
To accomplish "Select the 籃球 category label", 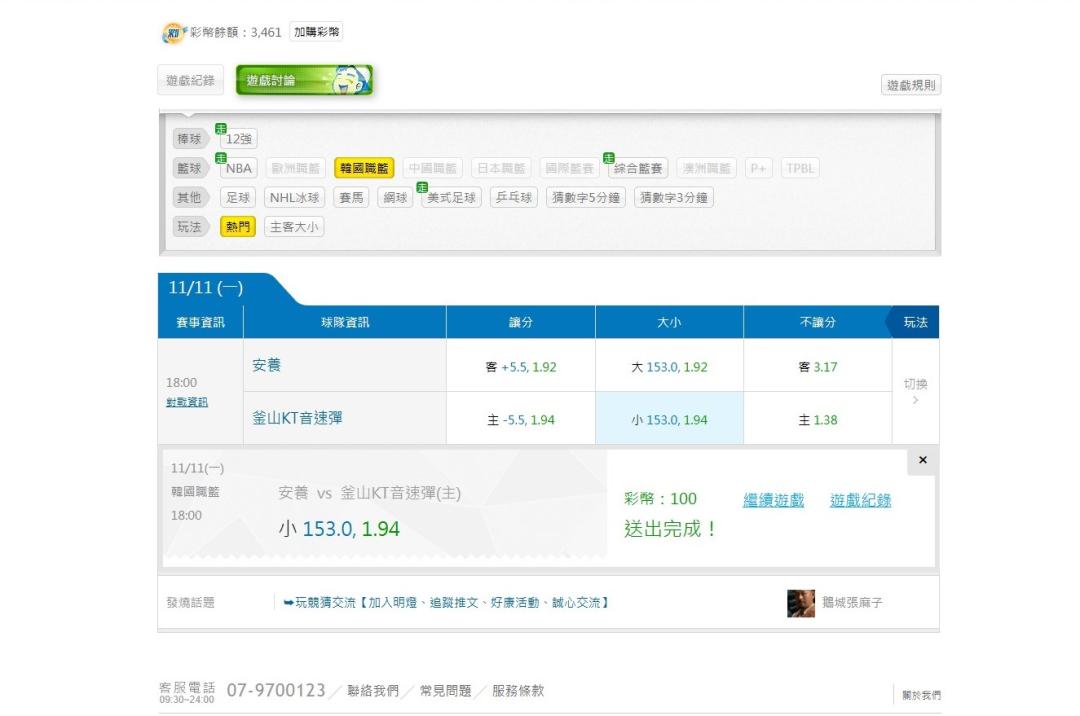I will (x=189, y=168).
